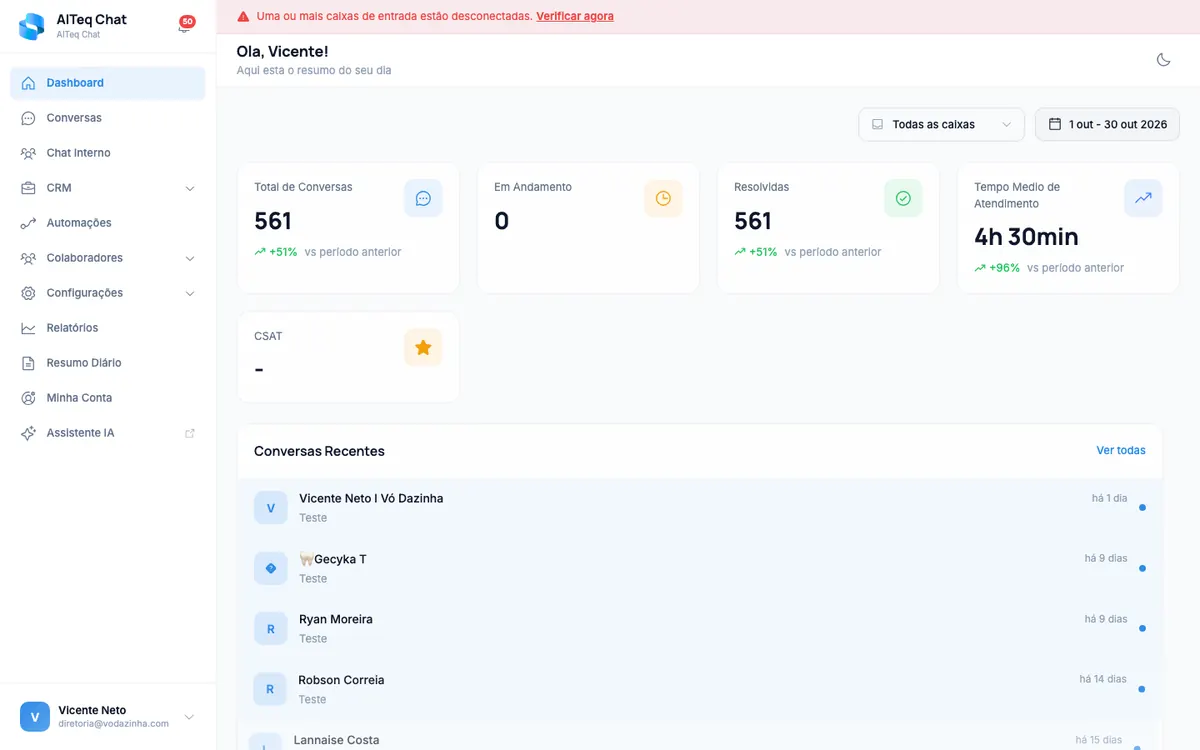Open the date range picker 1 out - 30 out 2026

[x=1107, y=124]
